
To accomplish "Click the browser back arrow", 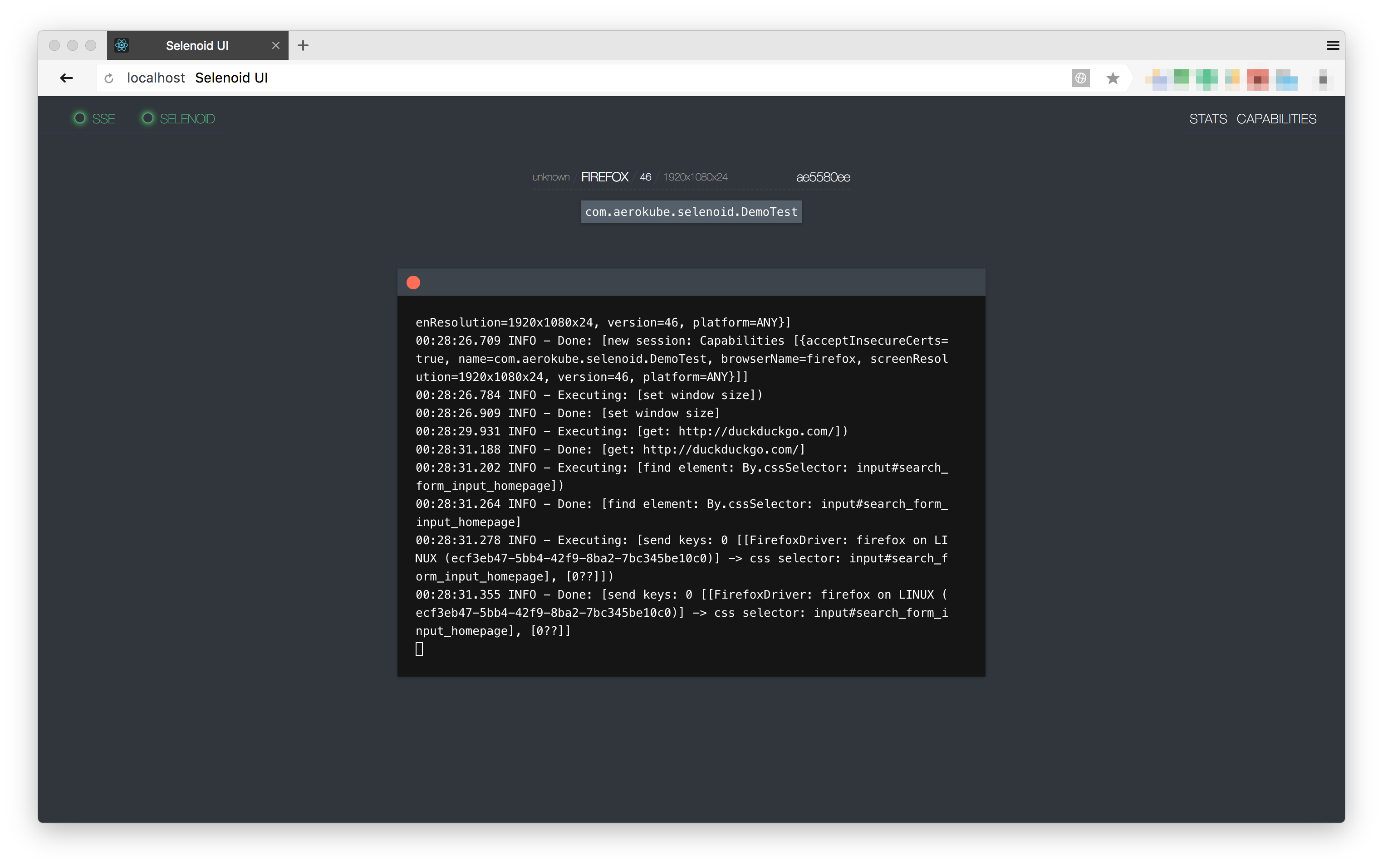I will [x=67, y=78].
